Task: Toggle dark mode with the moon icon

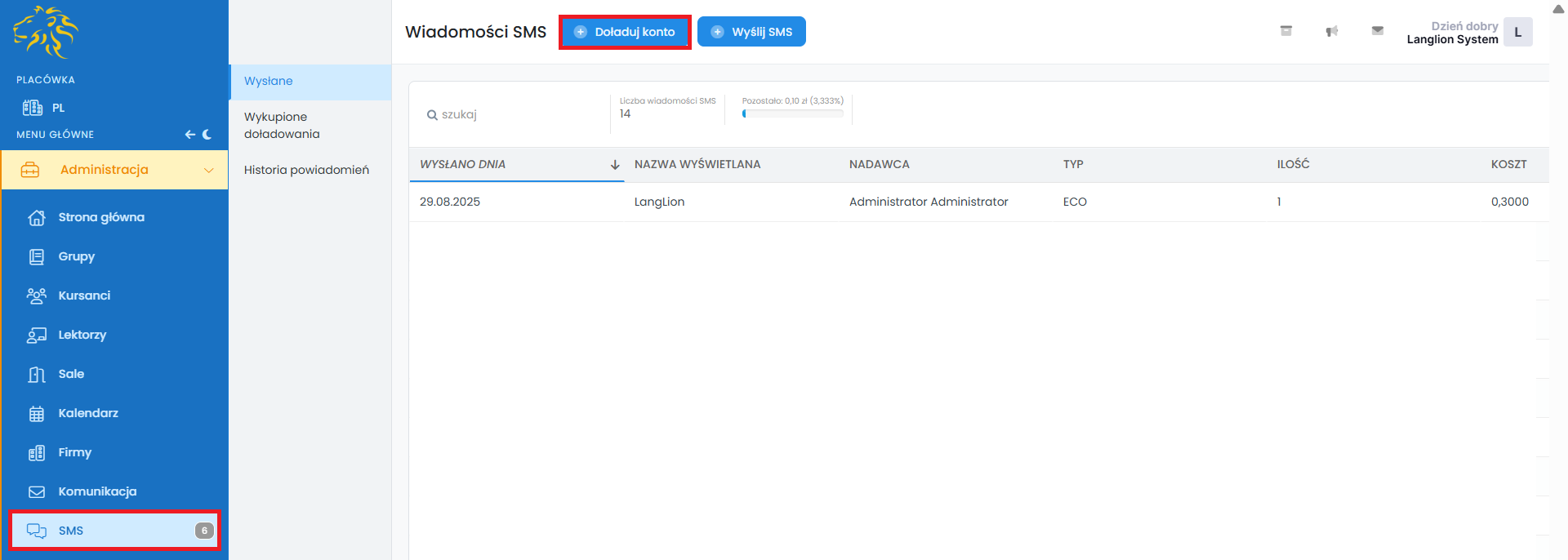Action: [207, 135]
